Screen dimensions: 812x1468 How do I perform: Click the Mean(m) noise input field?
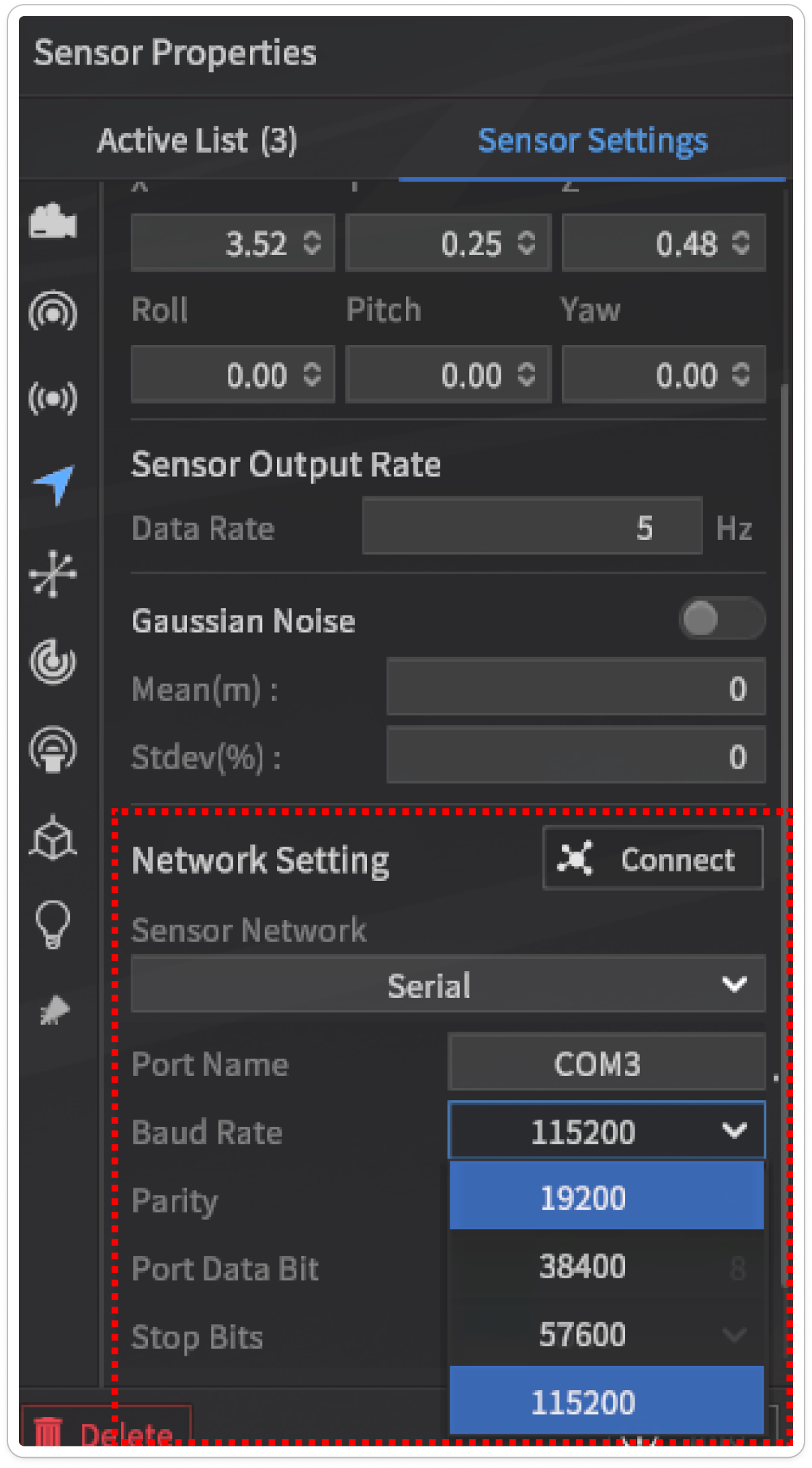pyautogui.click(x=575, y=688)
